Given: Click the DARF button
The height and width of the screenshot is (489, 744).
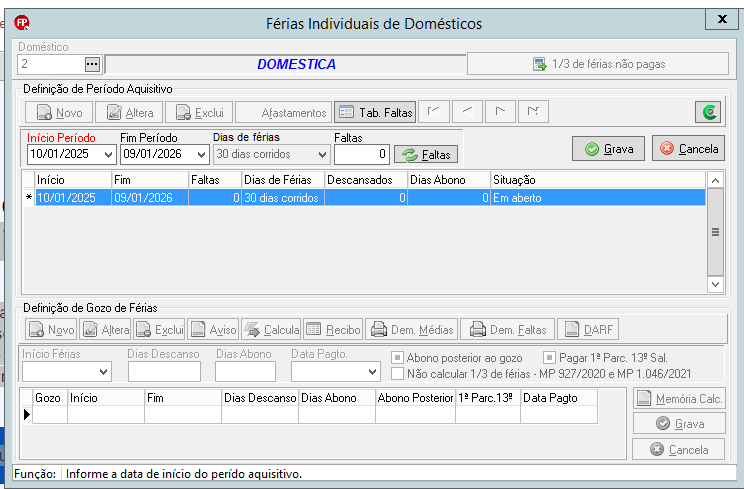Looking at the screenshot, I should click(x=588, y=330).
